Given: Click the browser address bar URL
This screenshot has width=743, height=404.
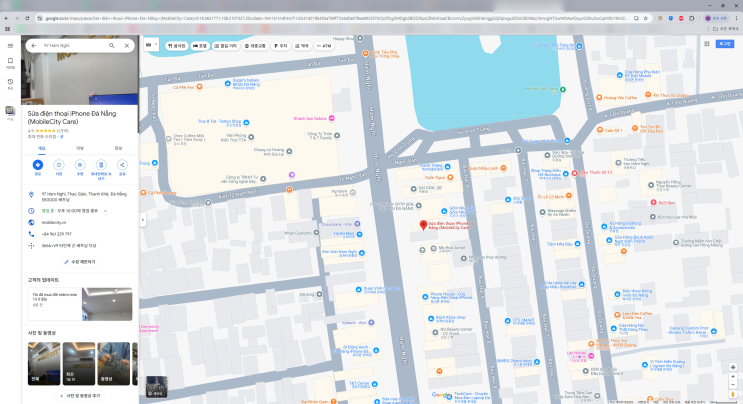Looking at the screenshot, I should 338,18.
